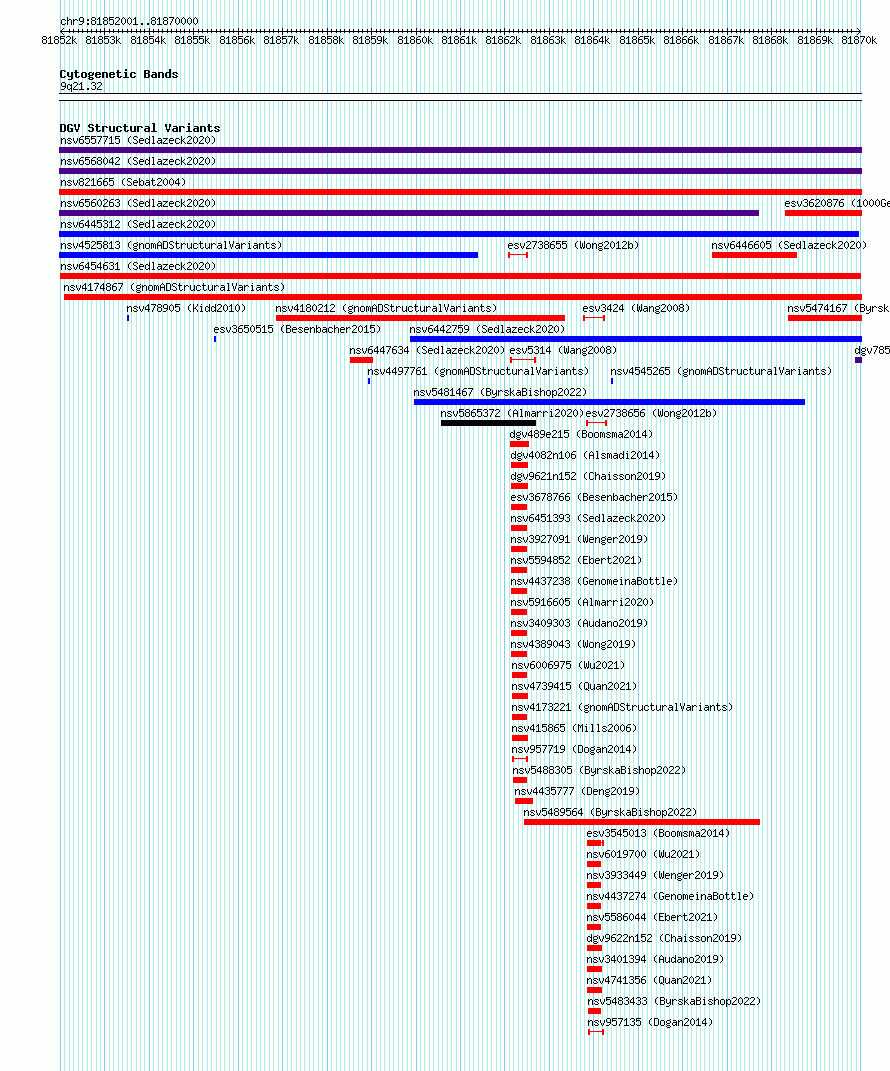Click the nsv957135 (Dogan2014) label

pos(650,1023)
